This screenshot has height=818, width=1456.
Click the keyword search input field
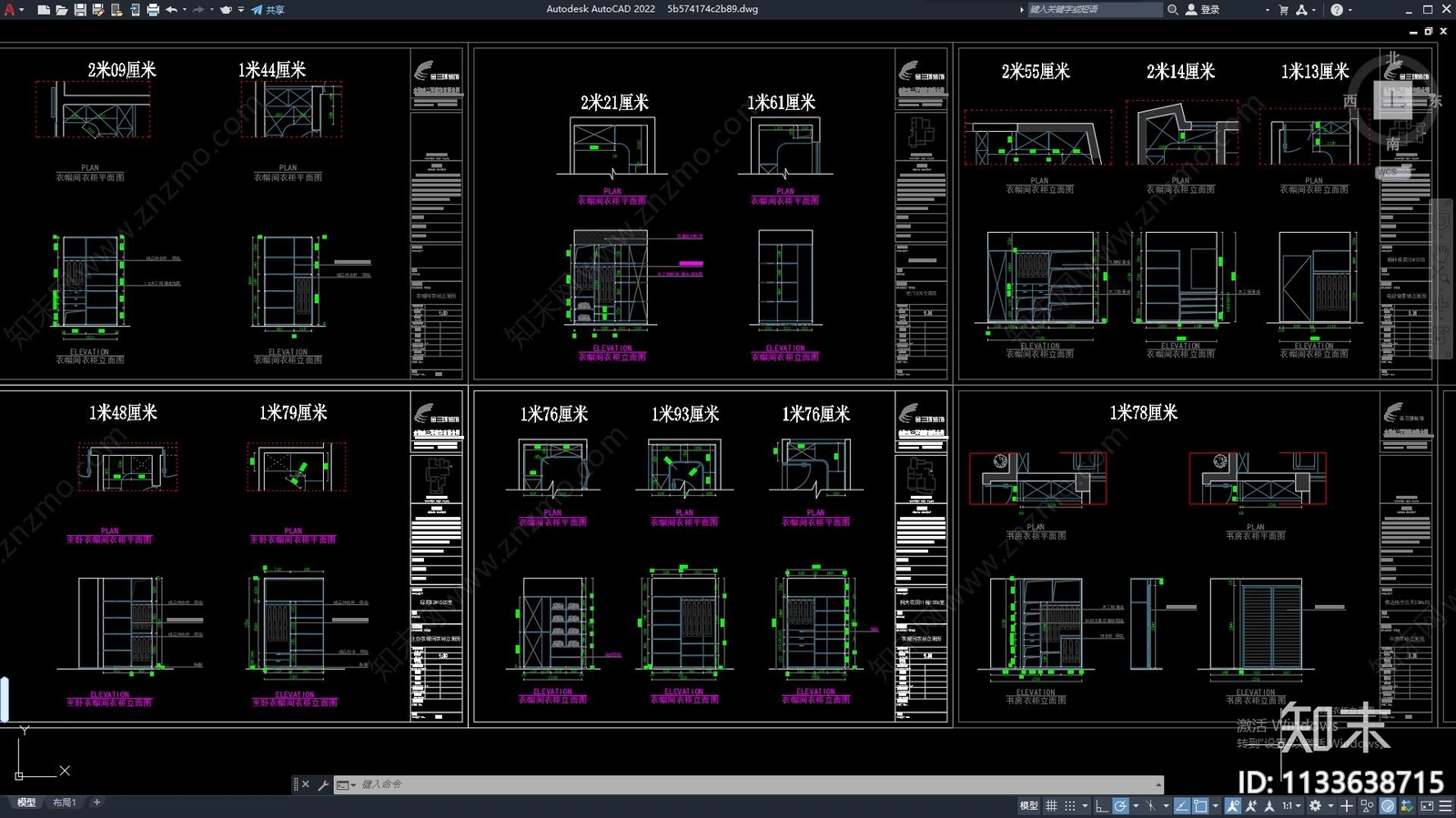[x=1095, y=10]
